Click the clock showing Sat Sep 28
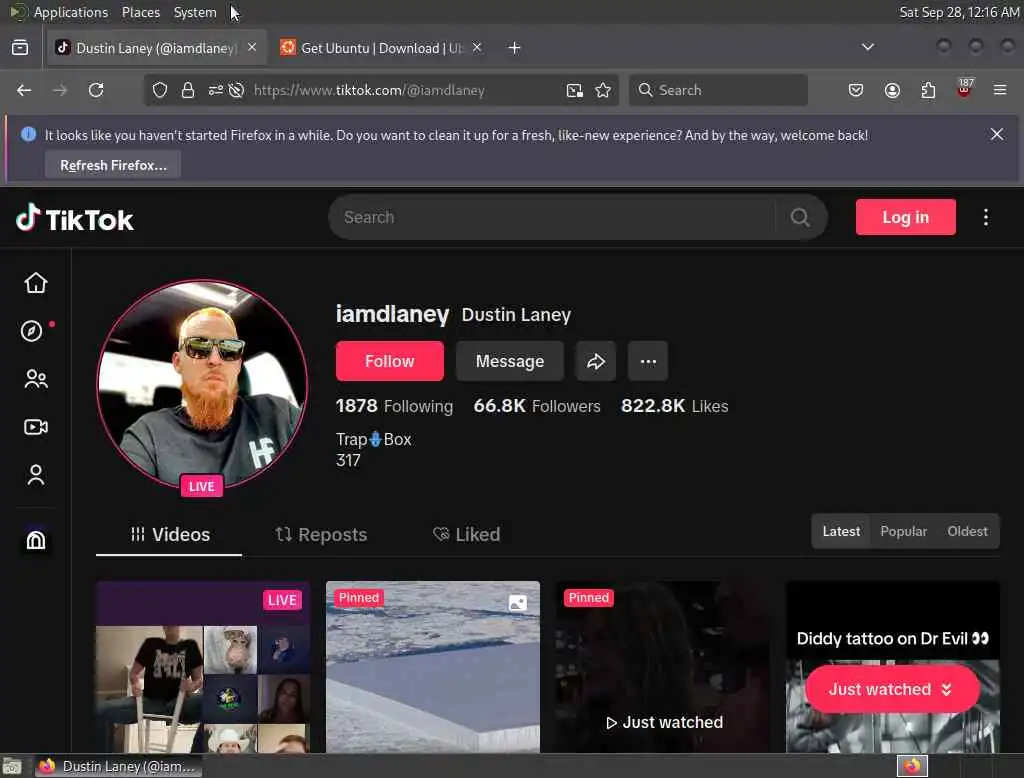 (x=959, y=12)
